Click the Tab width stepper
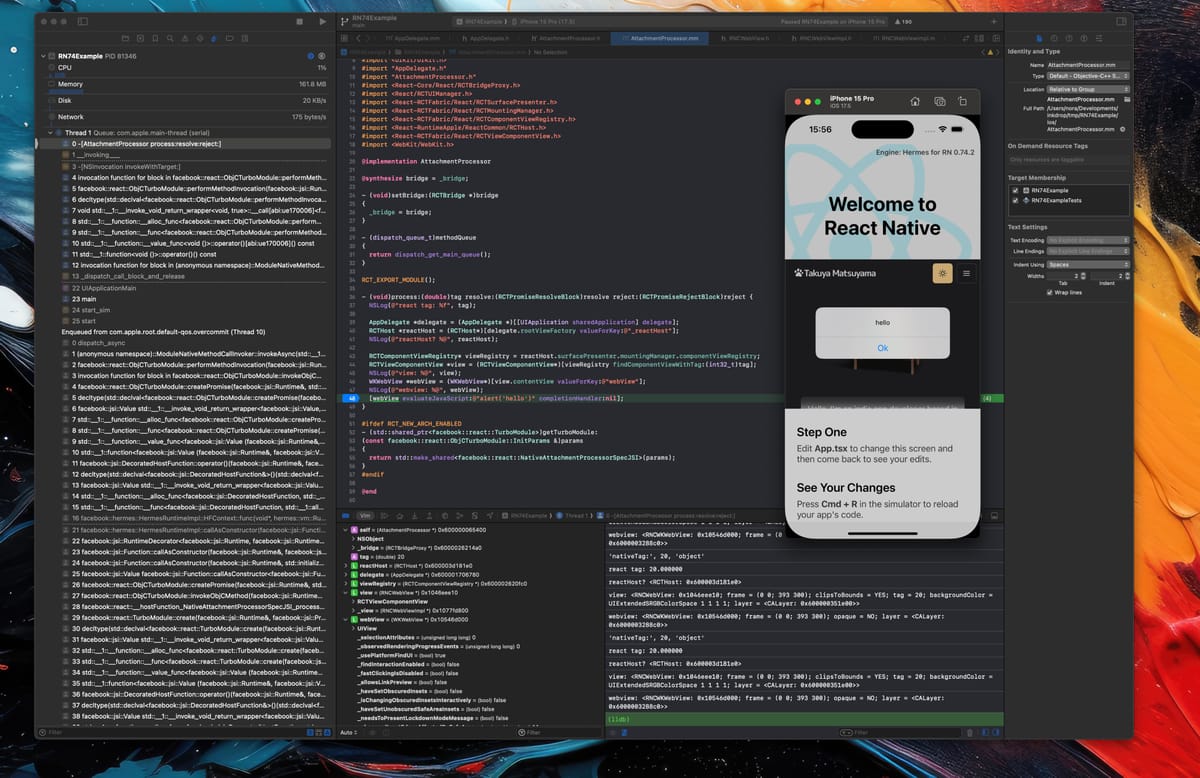 coord(1083,276)
